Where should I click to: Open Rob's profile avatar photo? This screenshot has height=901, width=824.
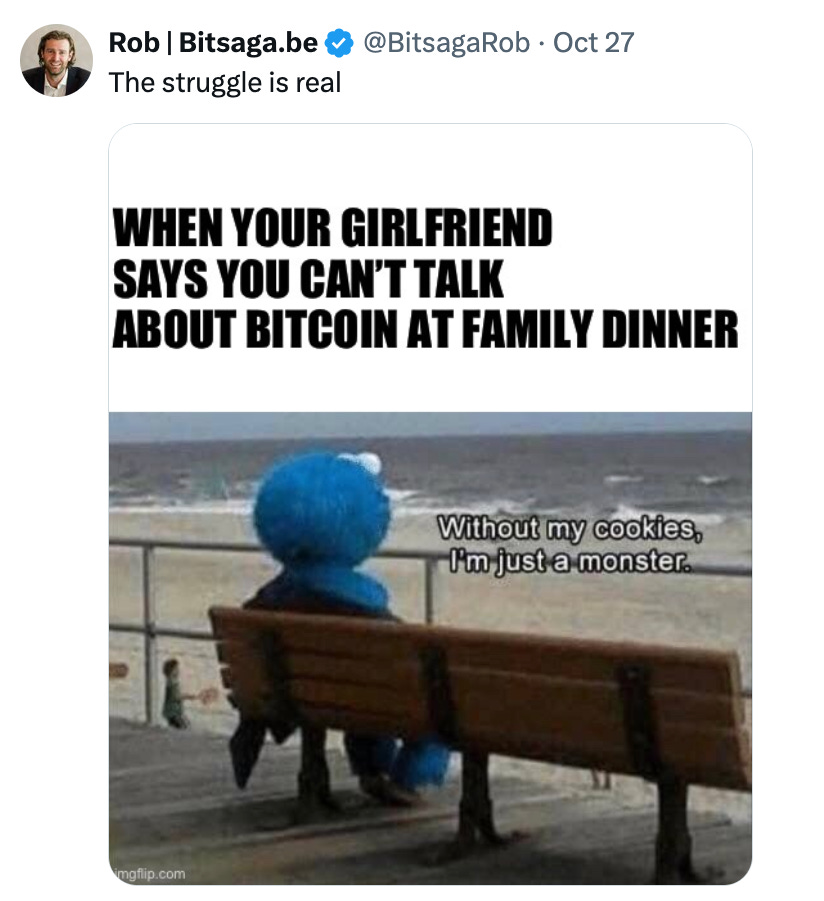56,60
